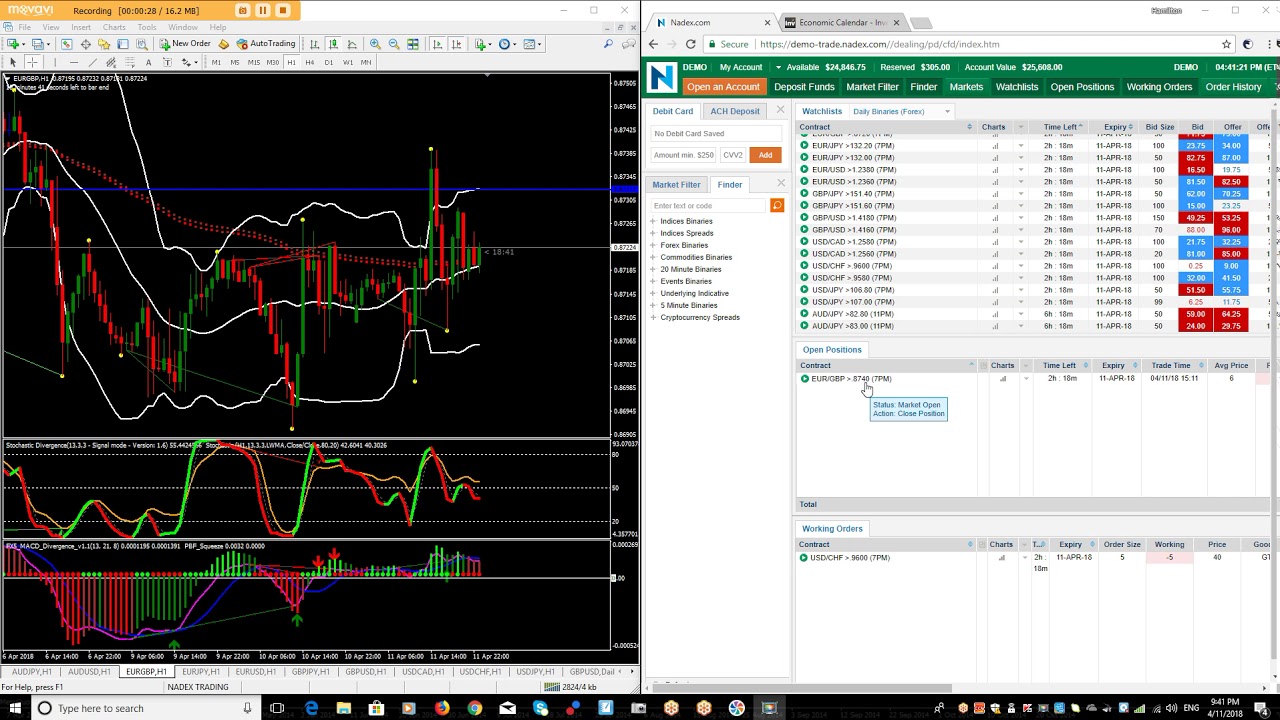Open the MetaTrader Charts menu
This screenshot has height=720, width=1280.
(114, 27)
